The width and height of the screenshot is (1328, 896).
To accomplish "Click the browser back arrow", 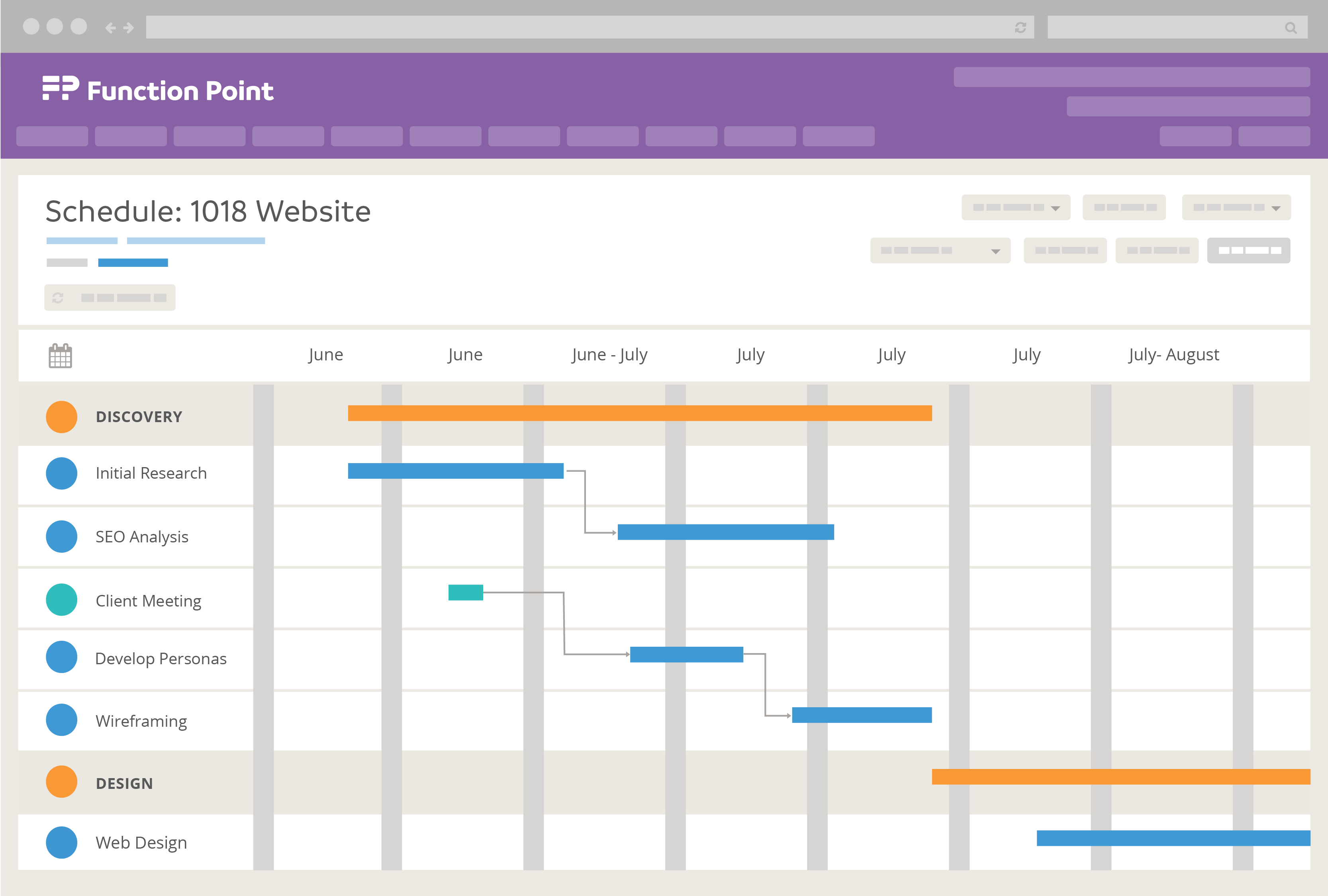I will point(110,27).
